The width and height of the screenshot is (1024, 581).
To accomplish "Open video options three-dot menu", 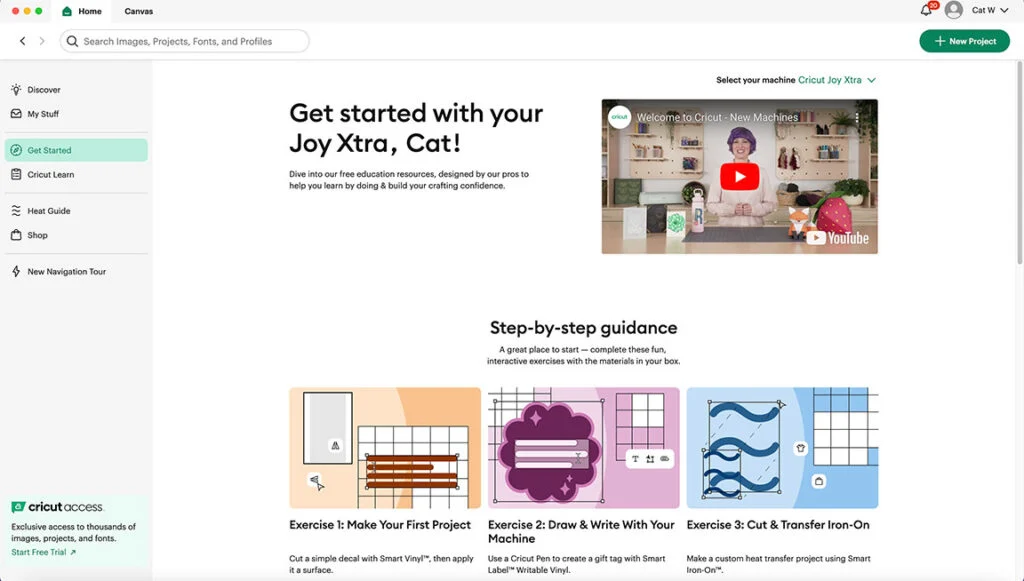I will pyautogui.click(x=857, y=118).
